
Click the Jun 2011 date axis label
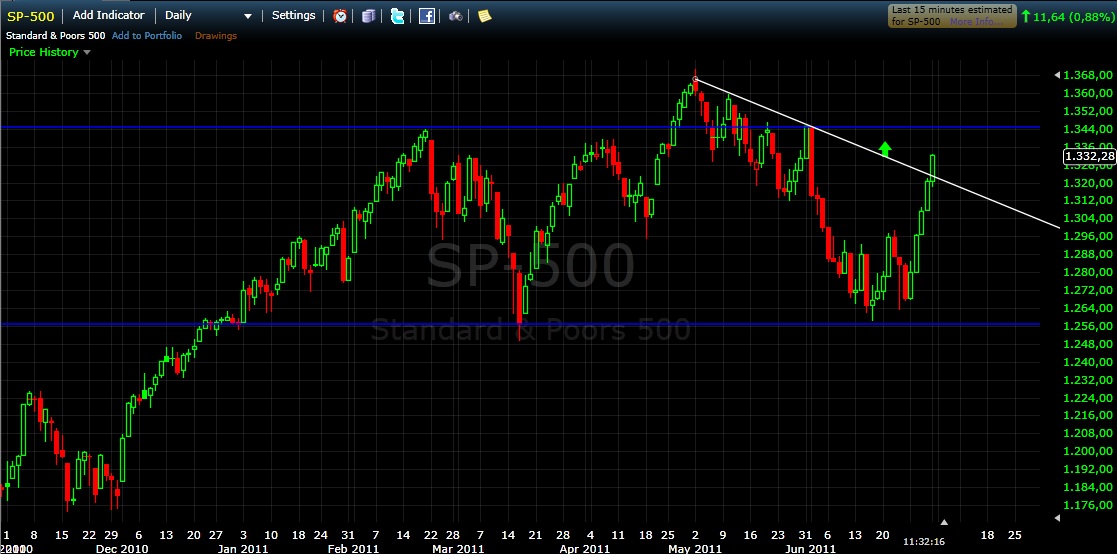point(810,549)
